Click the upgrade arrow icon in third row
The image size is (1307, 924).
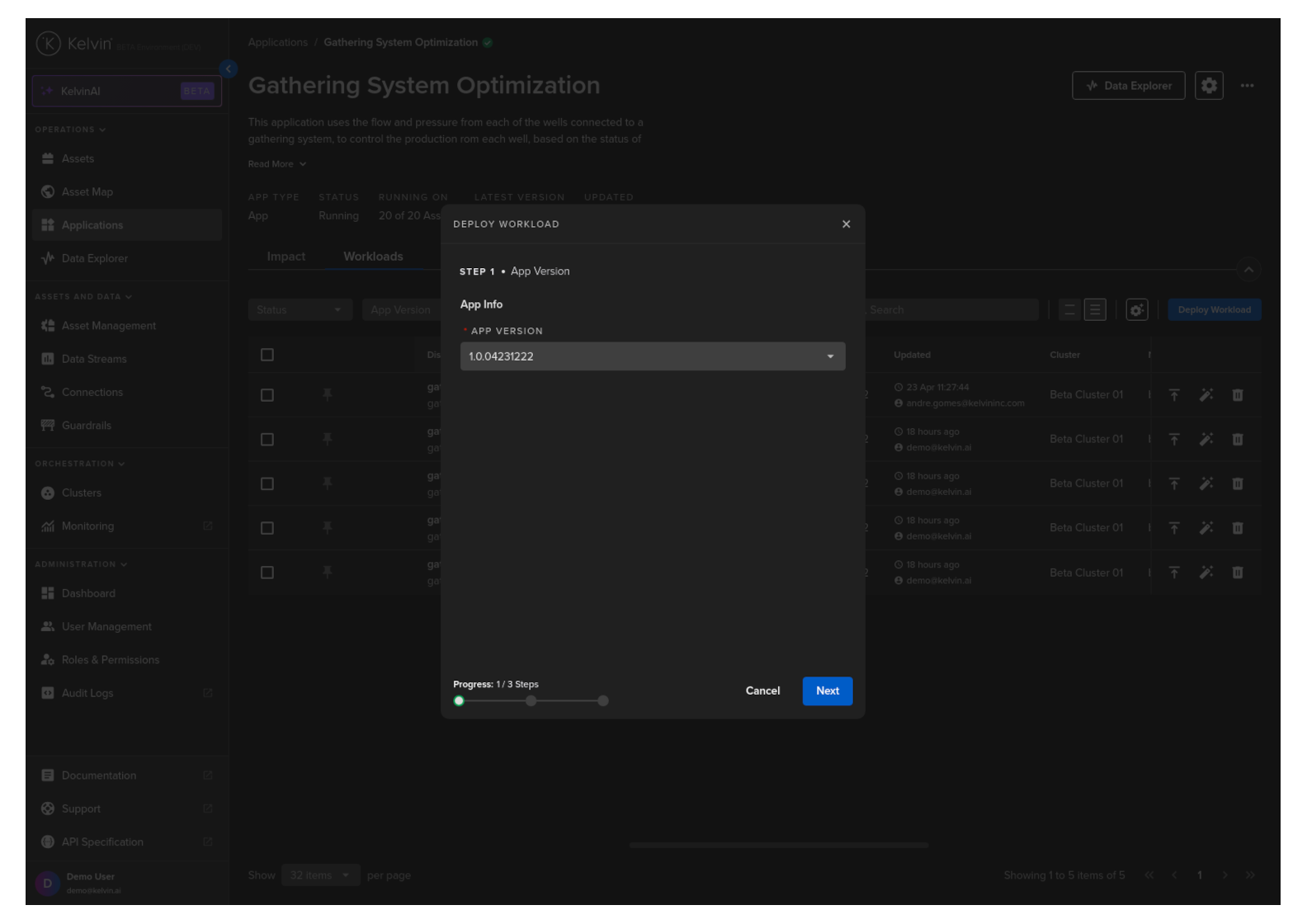tap(1173, 484)
